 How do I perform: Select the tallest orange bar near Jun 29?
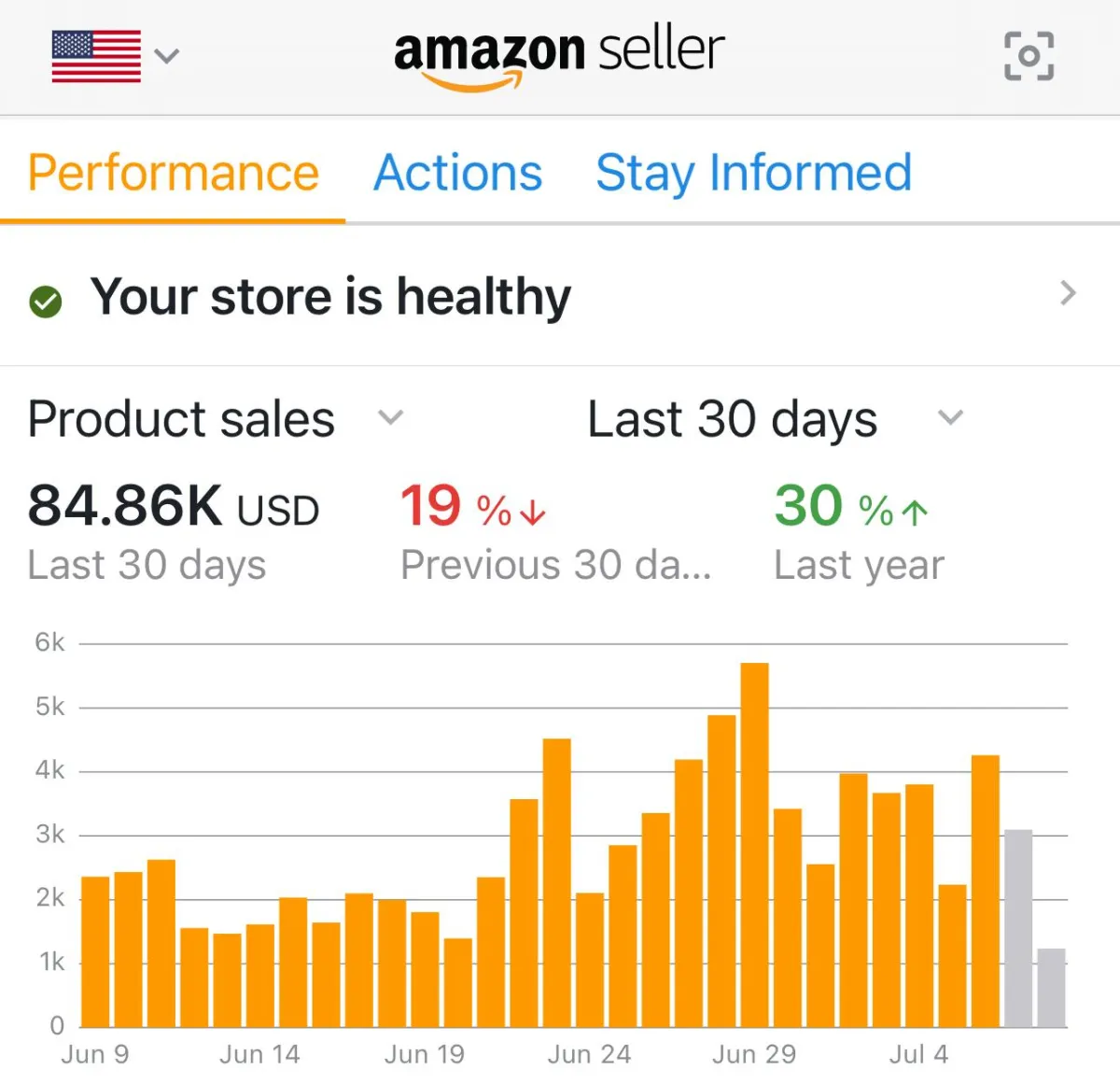(754, 845)
